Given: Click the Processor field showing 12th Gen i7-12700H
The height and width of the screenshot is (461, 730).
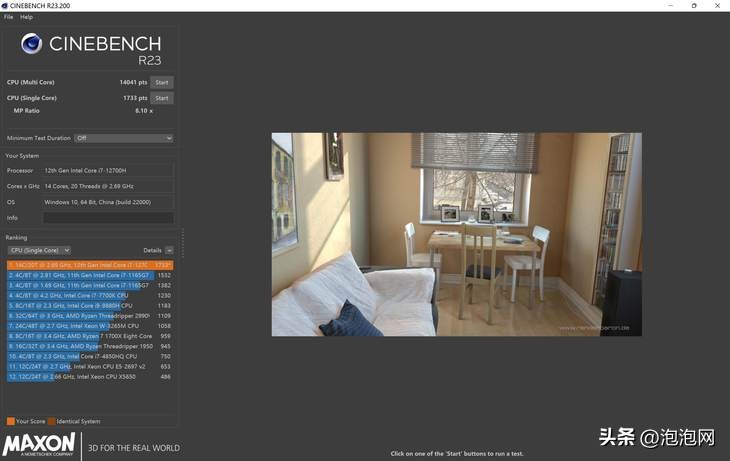Looking at the screenshot, I should [108, 171].
